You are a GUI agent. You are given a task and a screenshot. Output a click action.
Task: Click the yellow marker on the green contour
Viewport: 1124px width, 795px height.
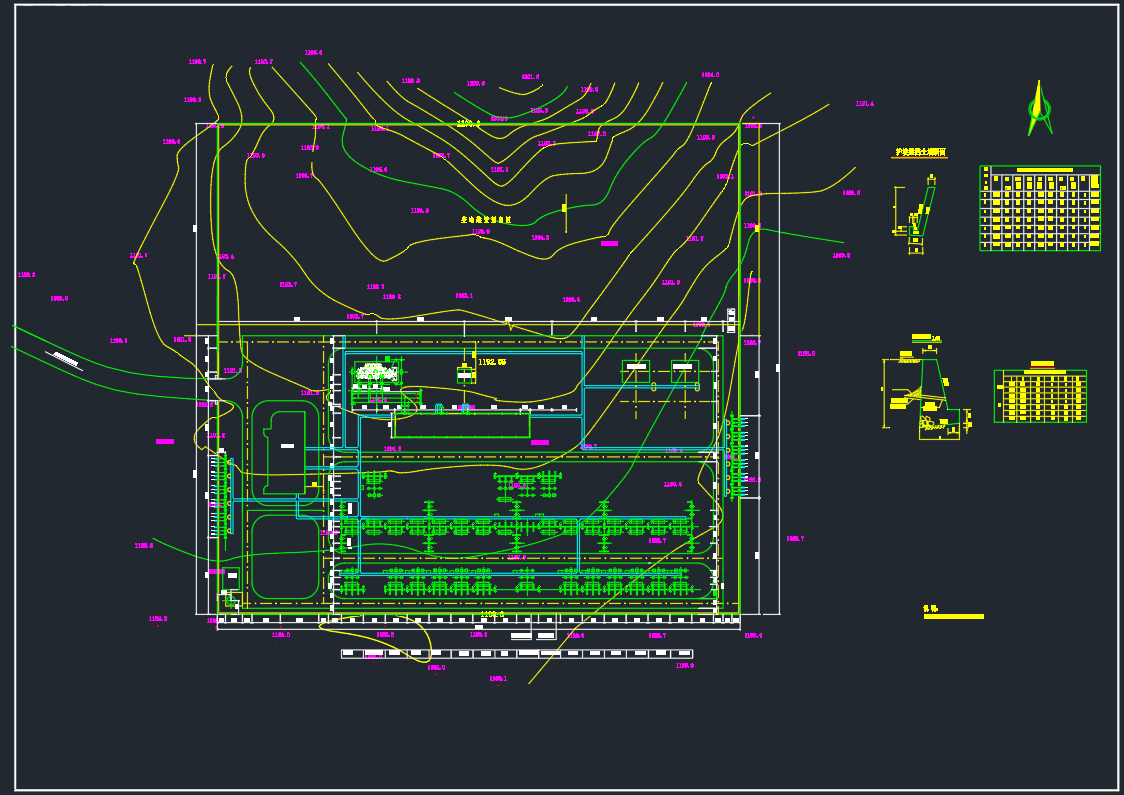point(564,208)
